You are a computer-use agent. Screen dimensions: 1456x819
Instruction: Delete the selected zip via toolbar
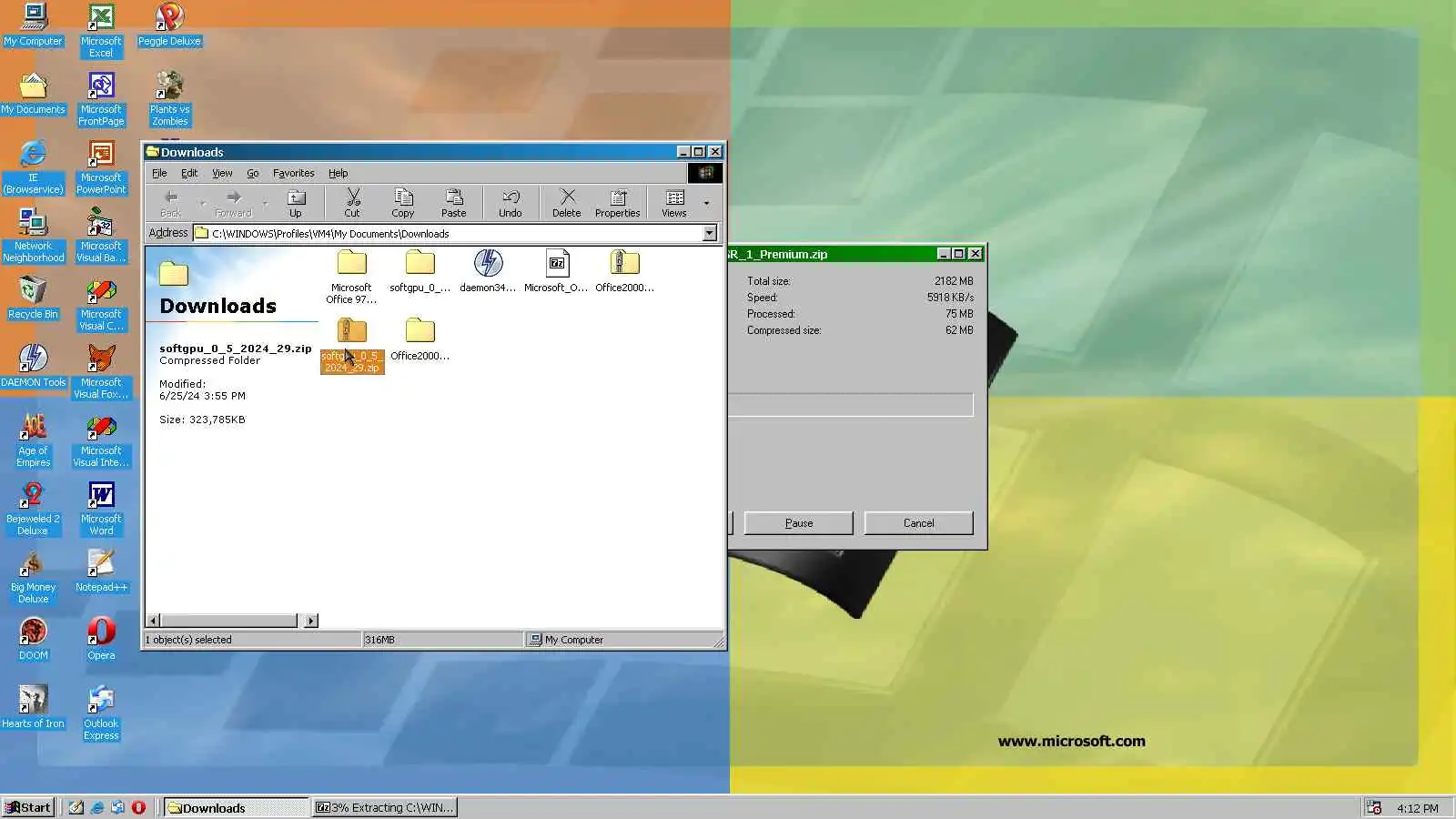tap(566, 203)
